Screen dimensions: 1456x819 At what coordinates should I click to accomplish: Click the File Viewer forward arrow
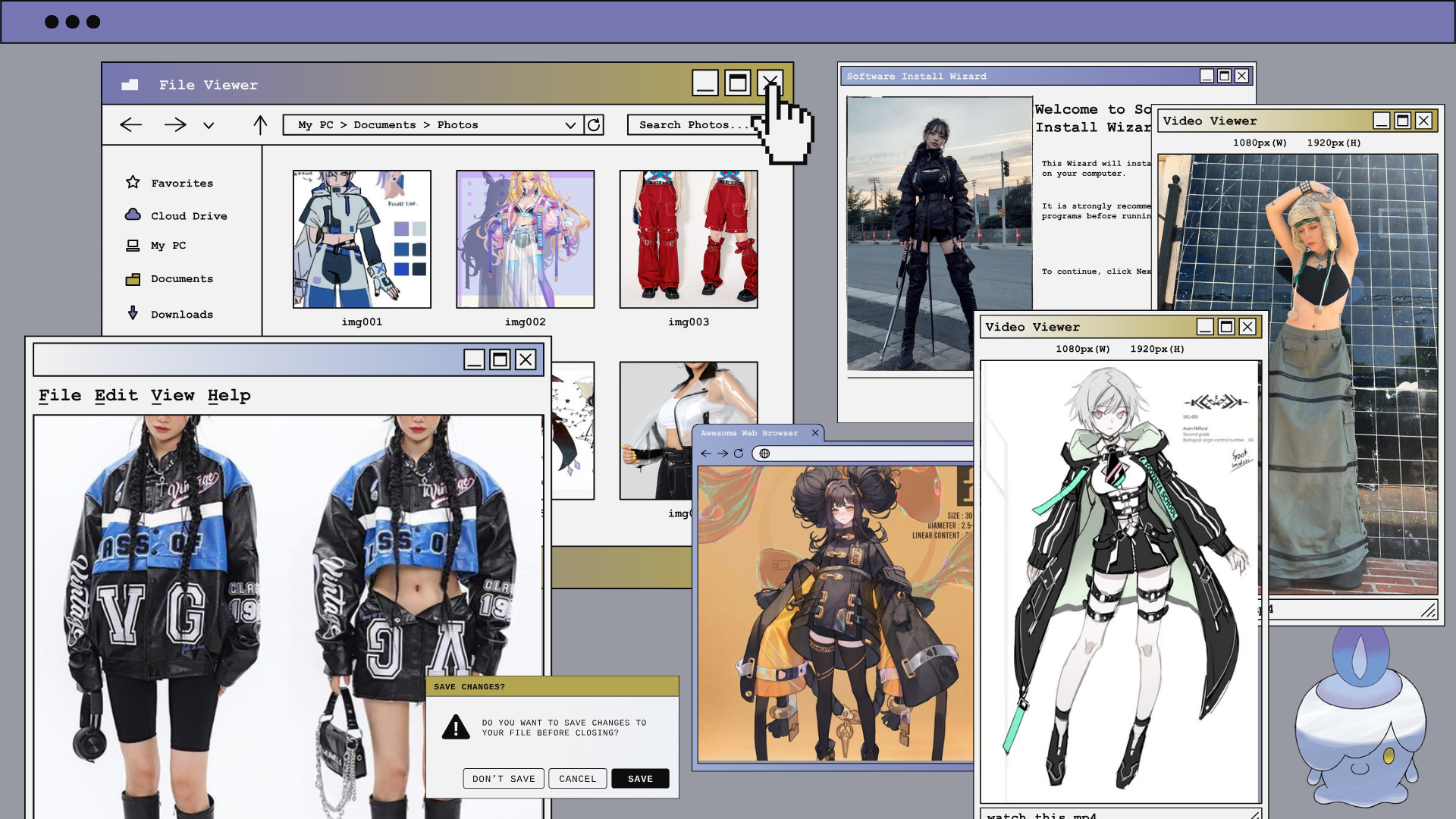(175, 124)
